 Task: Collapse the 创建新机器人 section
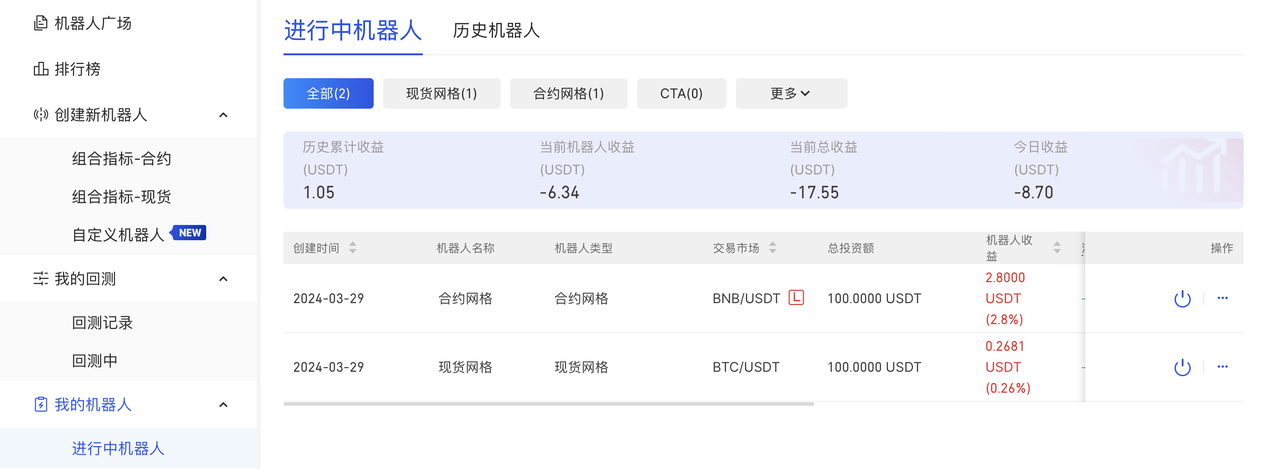coord(223,115)
